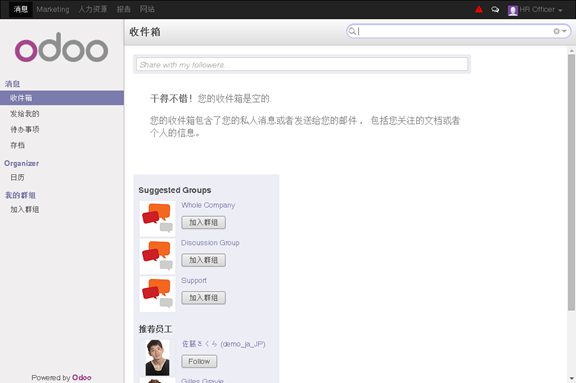Image resolution: width=576 pixels, height=383 pixels.
Task: Open the Support group link
Action: tap(194, 281)
